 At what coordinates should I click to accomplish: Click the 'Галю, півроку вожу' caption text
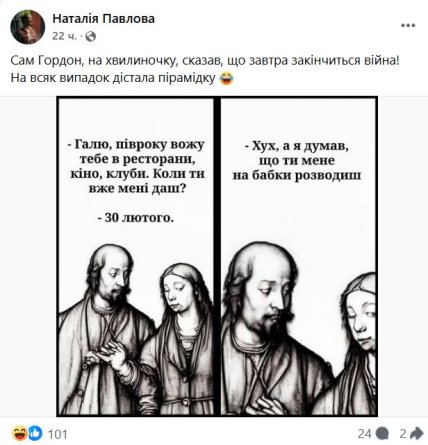coord(136,144)
